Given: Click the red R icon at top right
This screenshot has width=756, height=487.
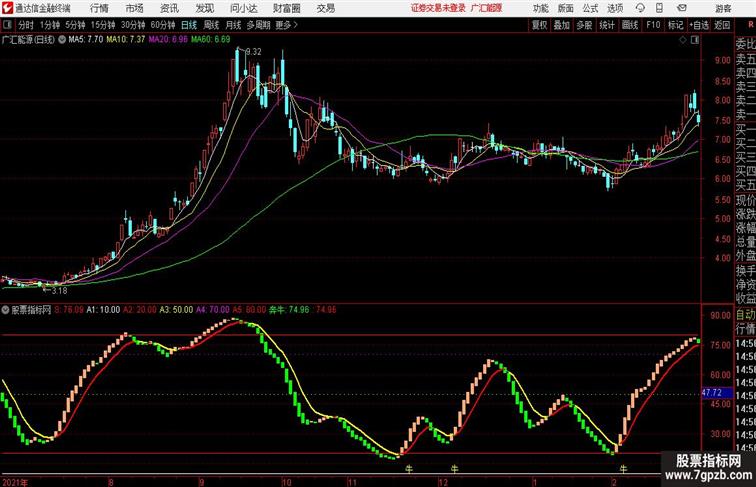Looking at the screenshot, I should (750, 25).
